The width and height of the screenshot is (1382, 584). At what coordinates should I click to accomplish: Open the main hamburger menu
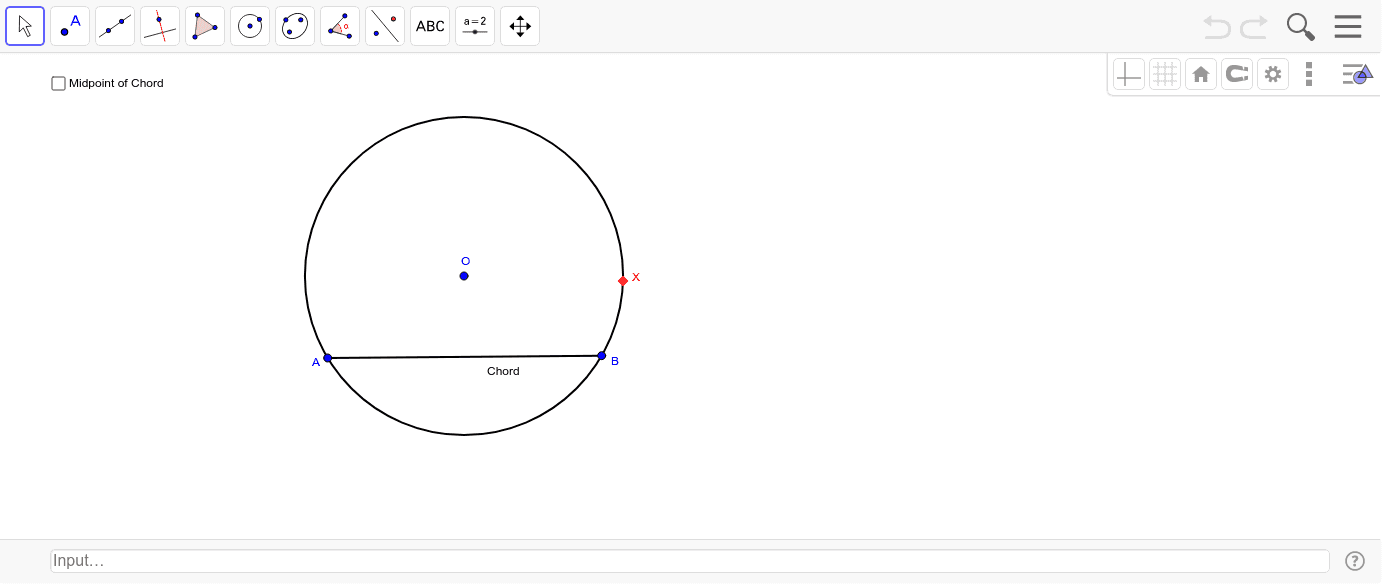(1347, 26)
